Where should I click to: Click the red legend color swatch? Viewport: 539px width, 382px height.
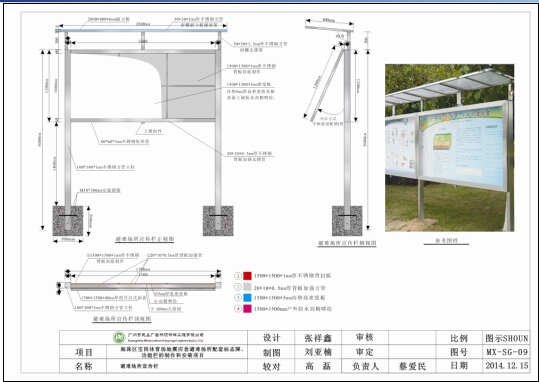[247, 276]
